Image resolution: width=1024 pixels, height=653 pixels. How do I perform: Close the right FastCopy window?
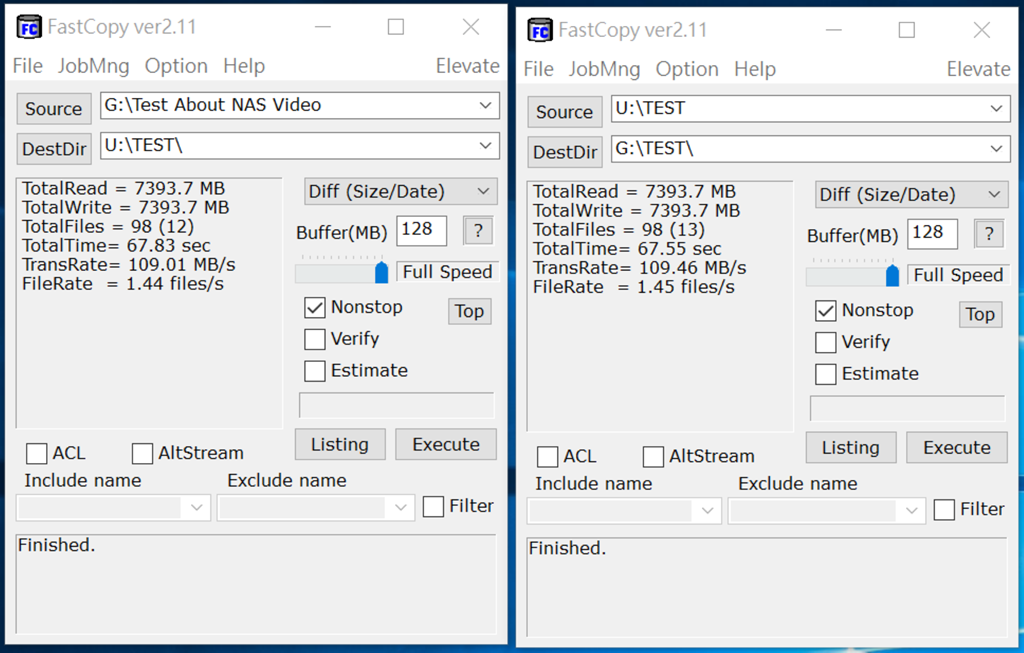(982, 30)
